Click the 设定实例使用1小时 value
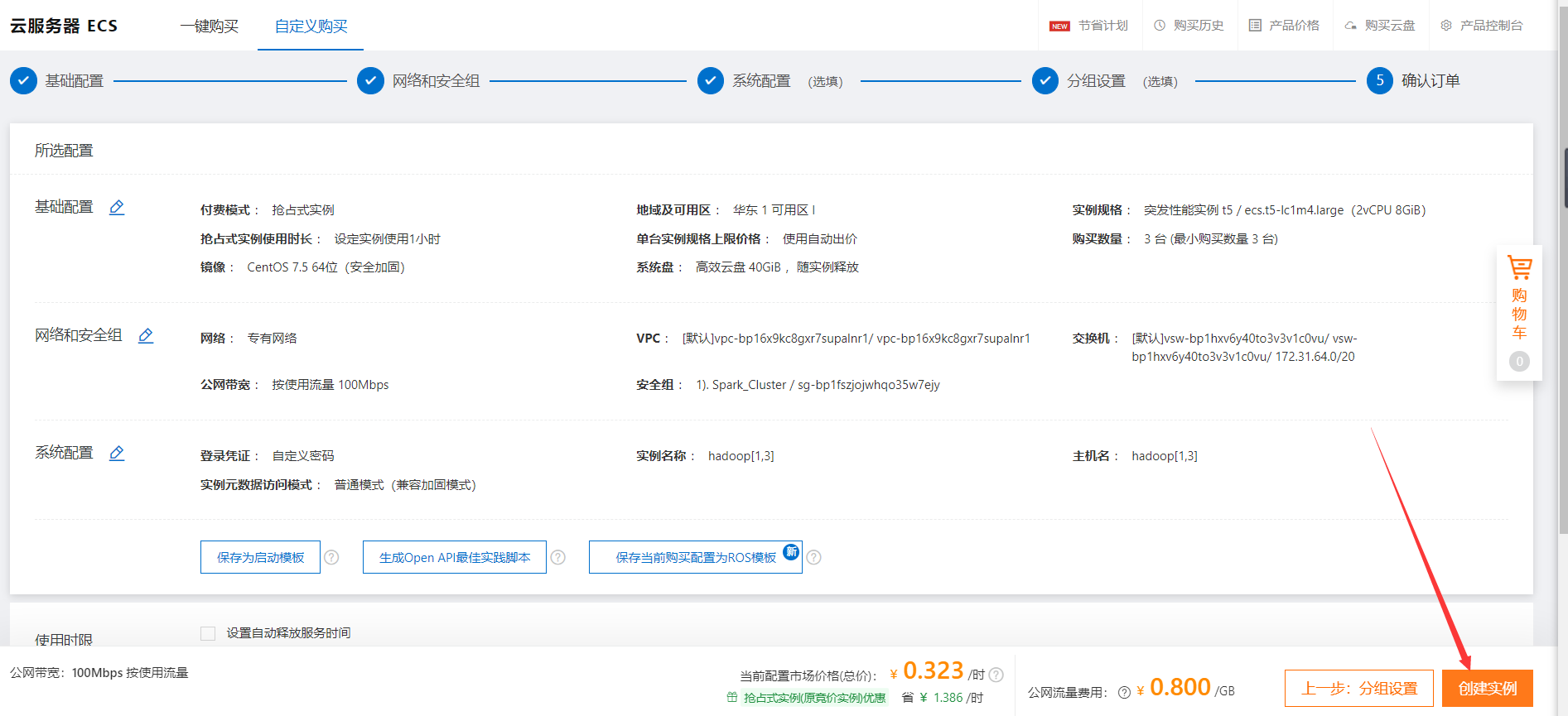The image size is (1568, 716). pos(388,239)
